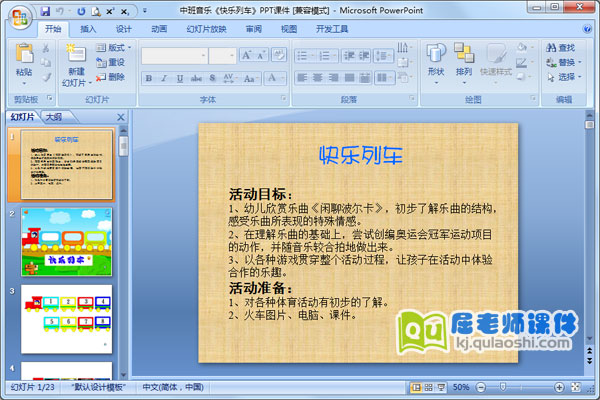Align text to the left
This screenshot has height=400, width=600.
click(302, 78)
